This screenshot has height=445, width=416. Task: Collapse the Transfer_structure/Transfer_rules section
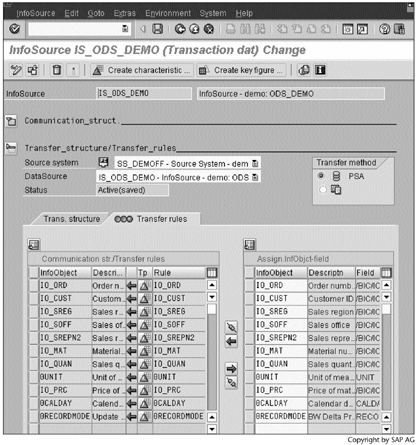[11, 148]
